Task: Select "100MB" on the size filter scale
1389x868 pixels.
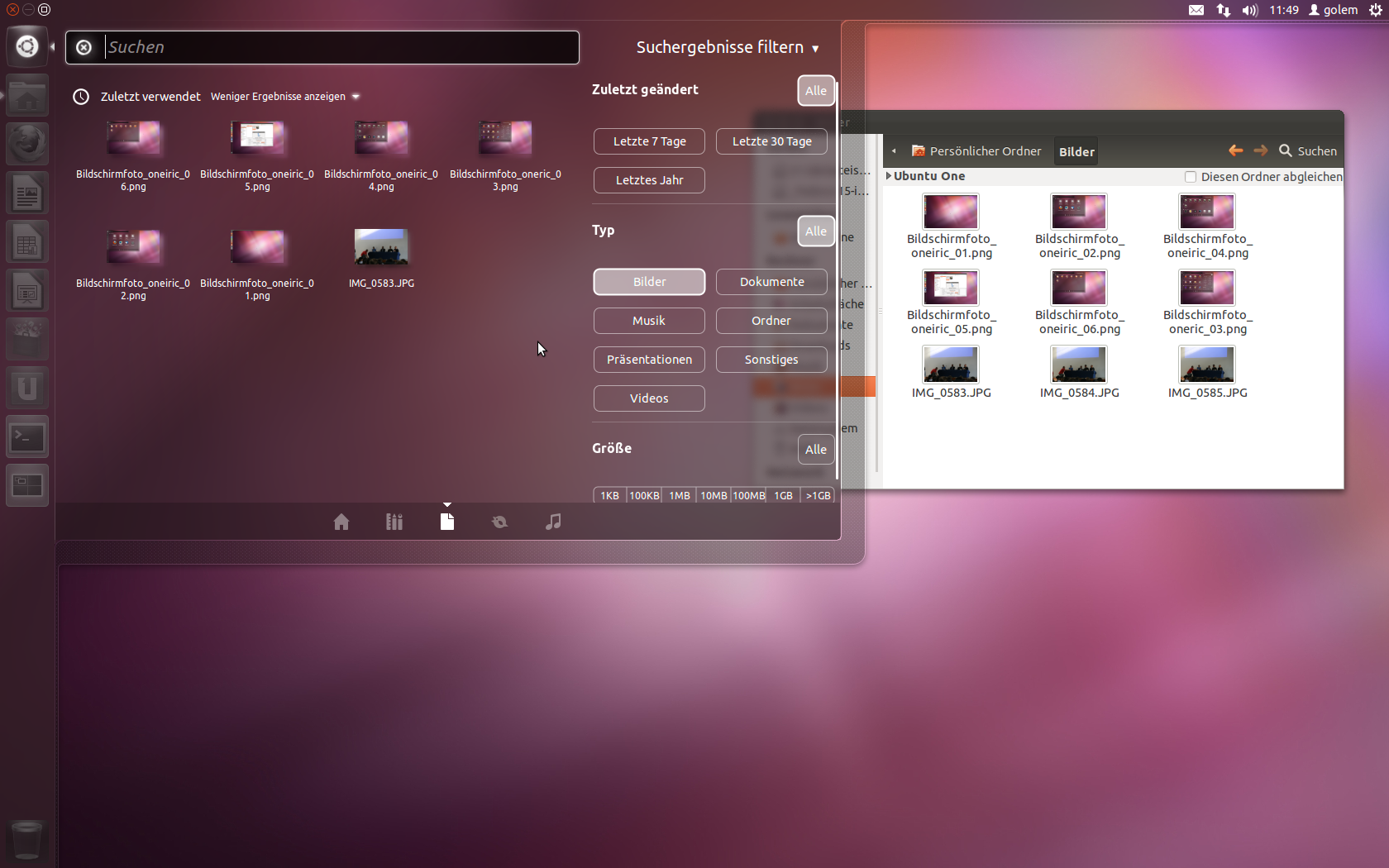Action: 748,494
